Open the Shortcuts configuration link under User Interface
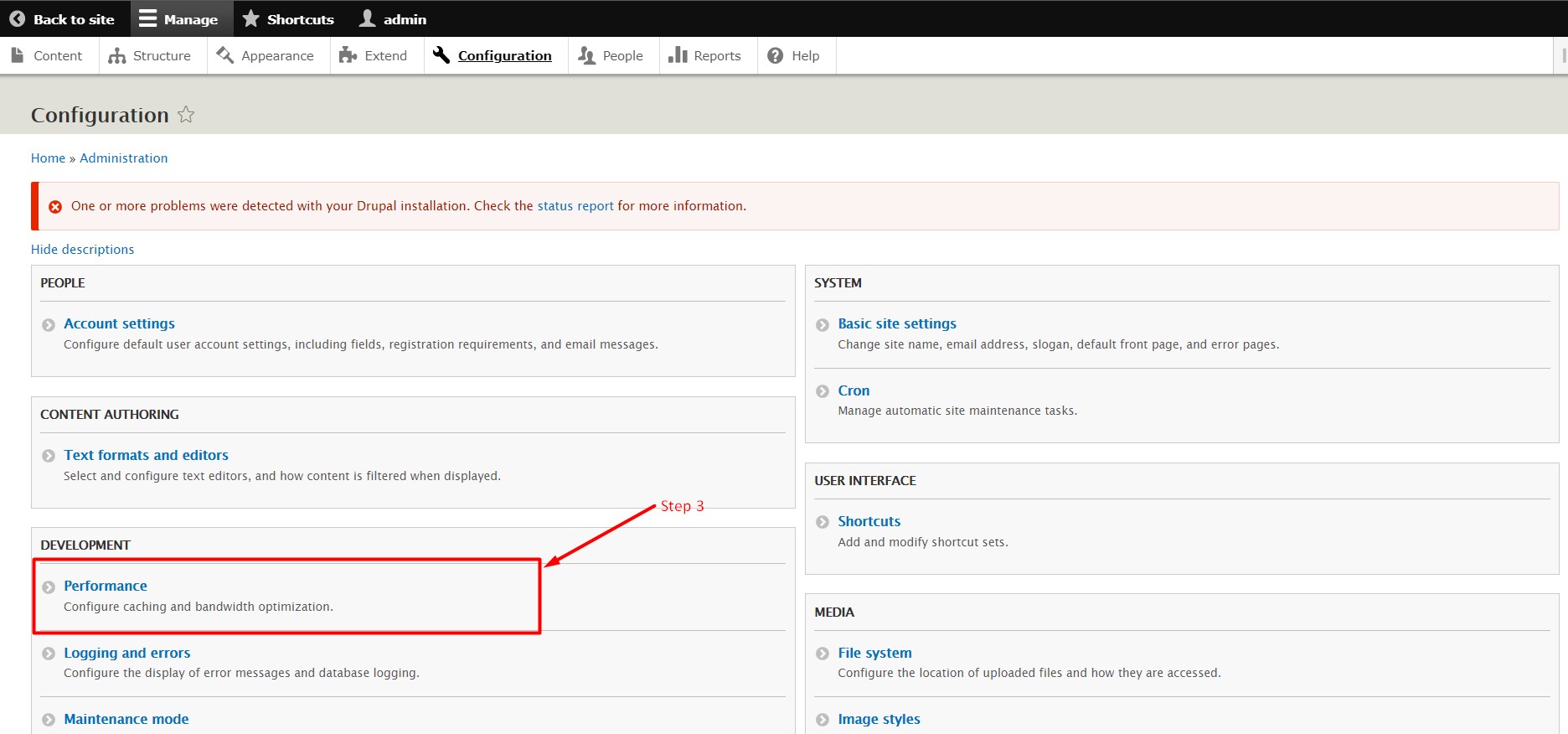Image resolution: width=1568 pixels, height=734 pixels. point(869,521)
